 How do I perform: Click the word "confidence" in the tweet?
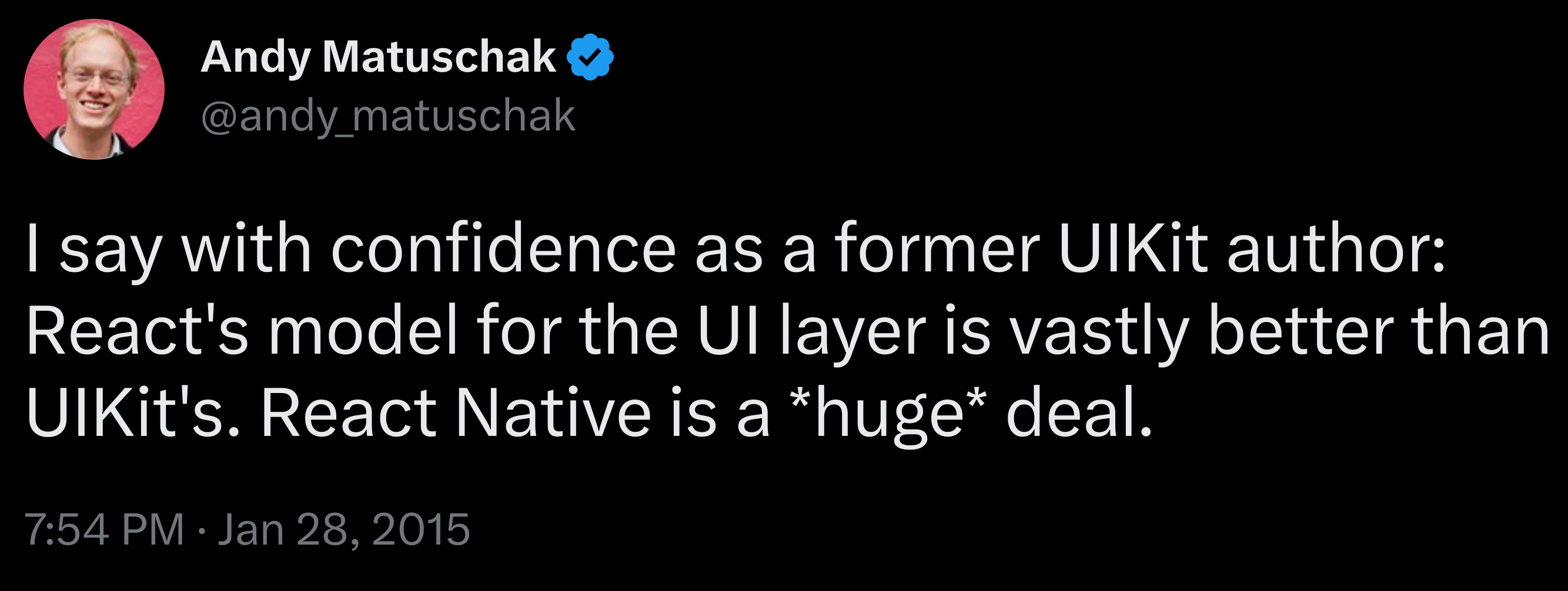[x=503, y=250]
